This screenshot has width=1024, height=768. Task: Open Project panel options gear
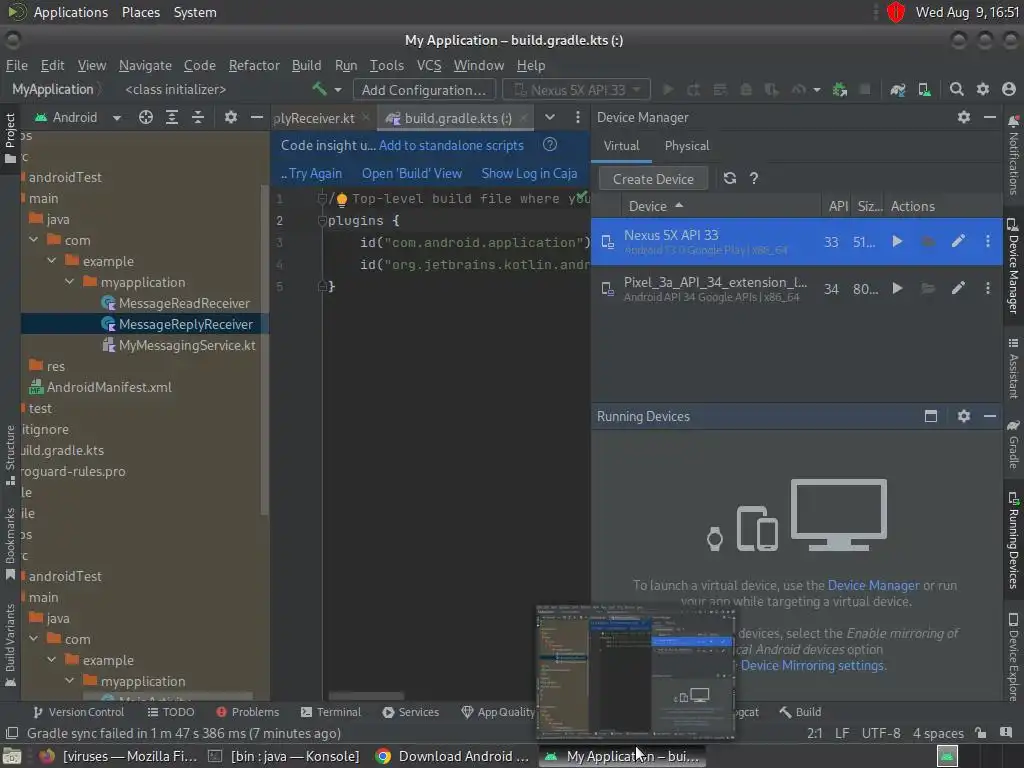tap(231, 118)
